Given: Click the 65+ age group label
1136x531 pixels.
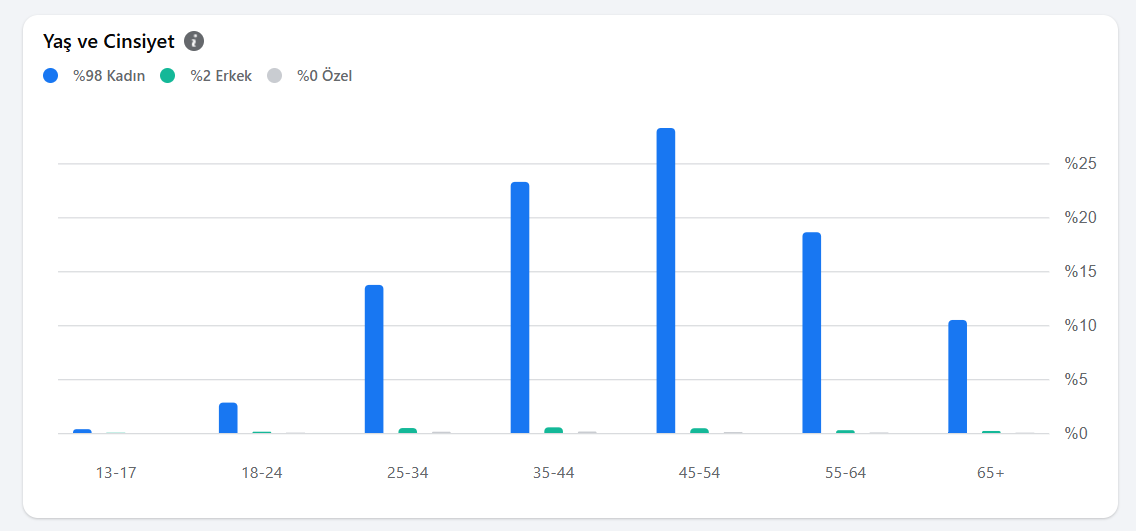Looking at the screenshot, I should 990,473.
